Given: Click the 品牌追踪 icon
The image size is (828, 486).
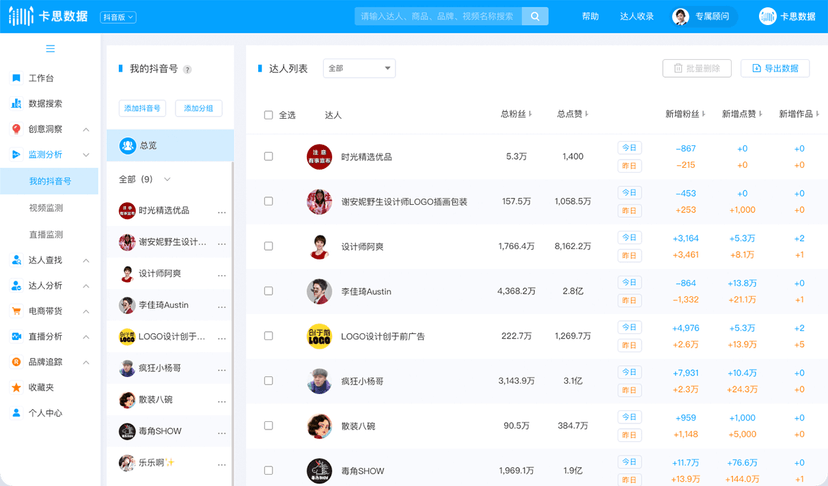Looking at the screenshot, I should pos(16,362).
